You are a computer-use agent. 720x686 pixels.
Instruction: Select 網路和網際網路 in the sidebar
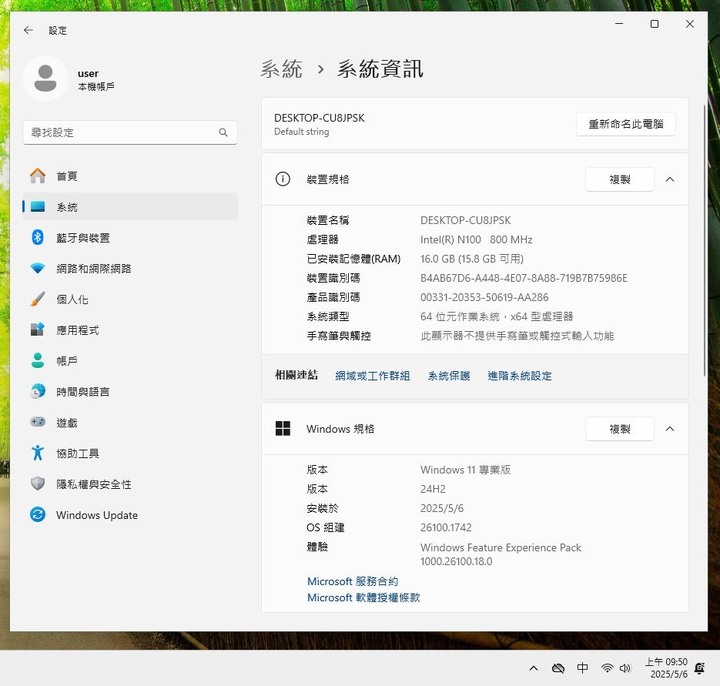click(130, 268)
